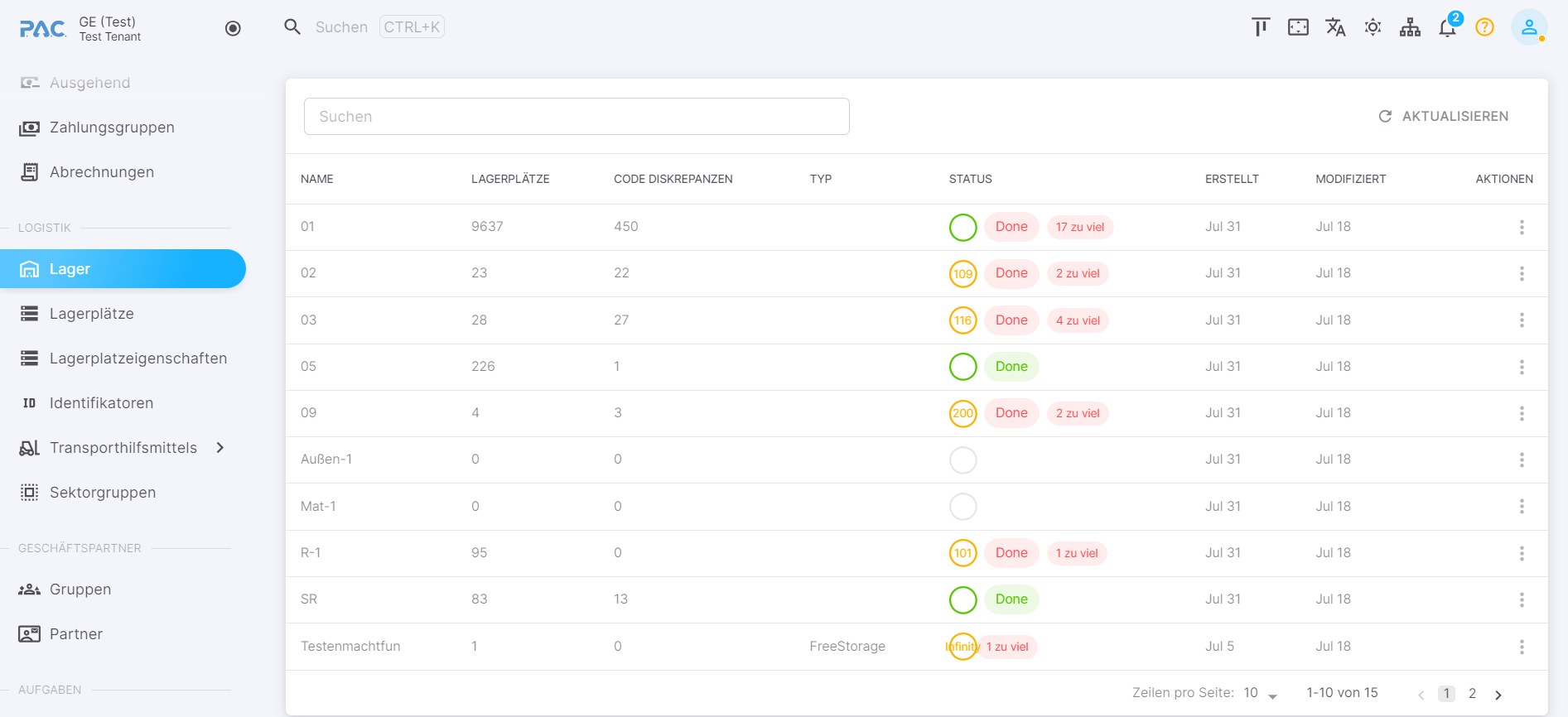This screenshot has width=1568, height=717.
Task: Open rows per page dropdown showing 10
Action: pos(1261,693)
